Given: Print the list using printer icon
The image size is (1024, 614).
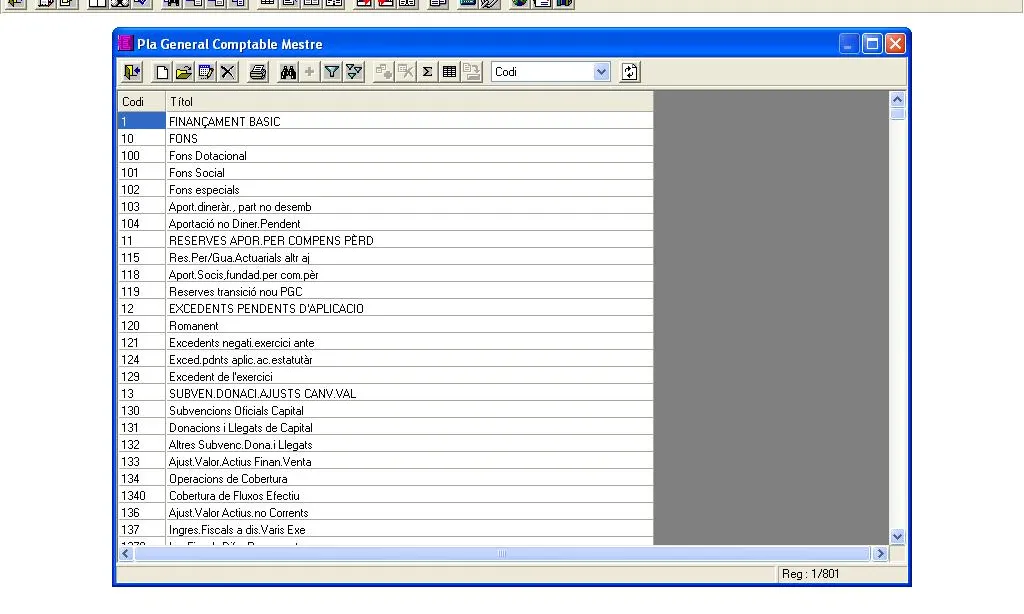Looking at the screenshot, I should (x=258, y=72).
